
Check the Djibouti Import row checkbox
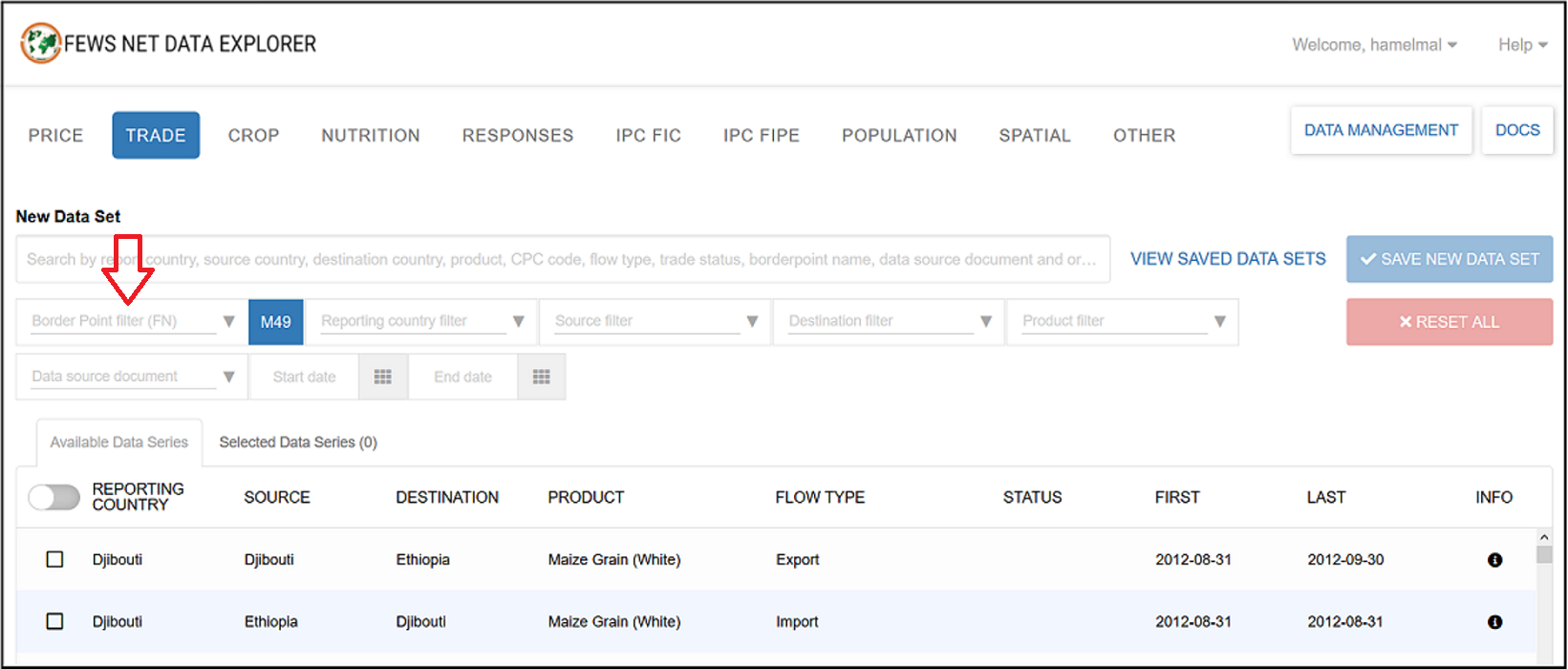pos(55,621)
